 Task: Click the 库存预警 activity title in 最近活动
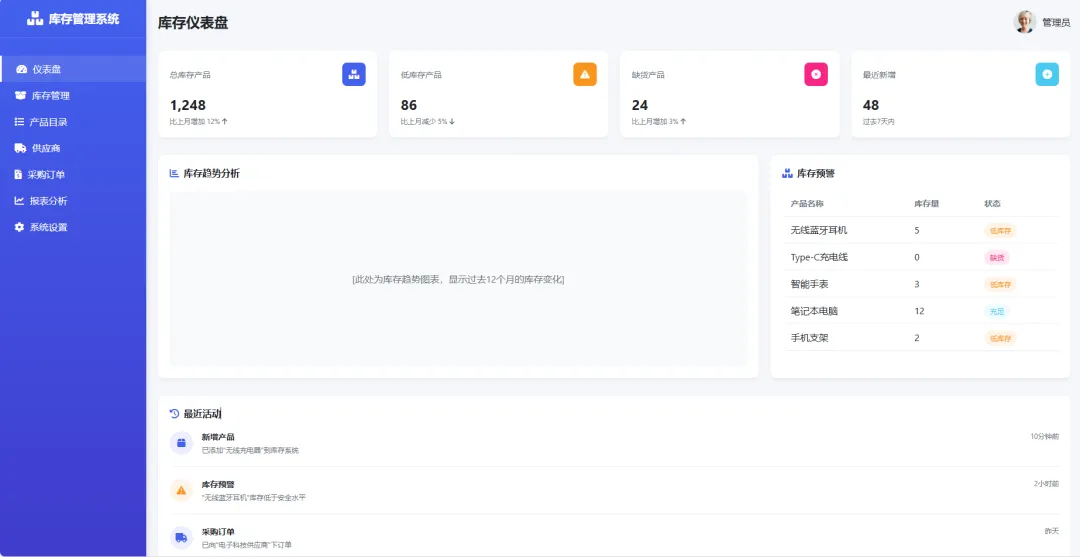click(218, 485)
